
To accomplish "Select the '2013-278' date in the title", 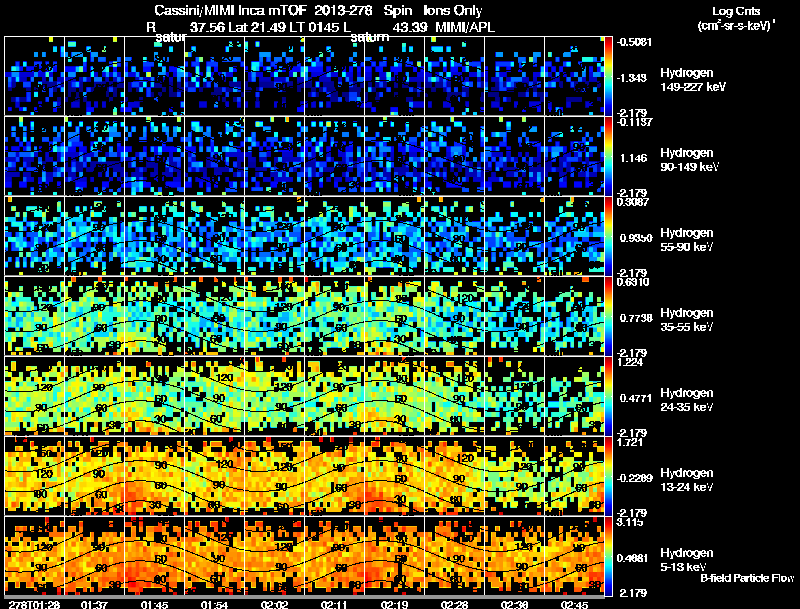I will pyautogui.click(x=345, y=11).
